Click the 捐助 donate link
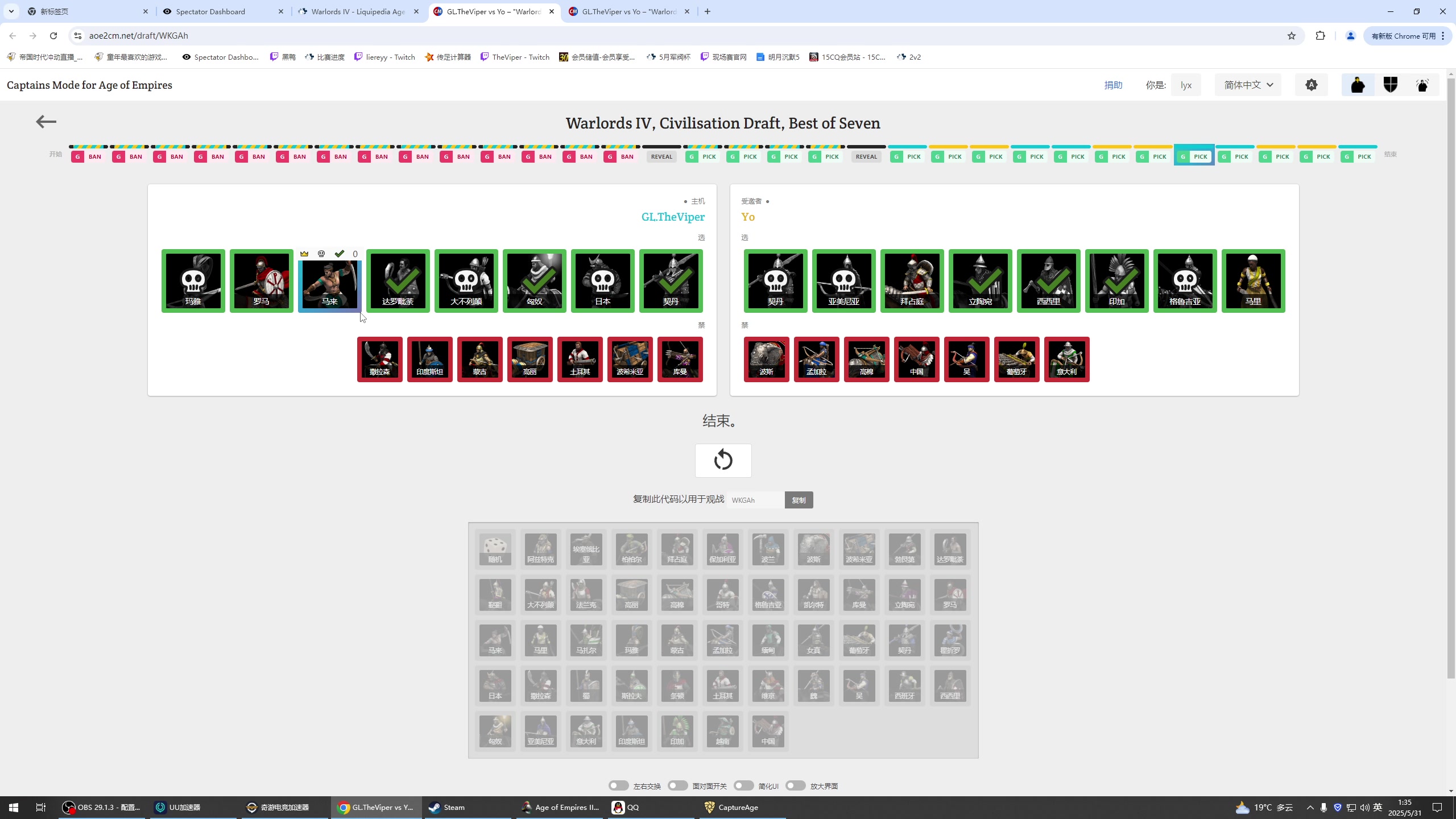This screenshot has height=819, width=1456. [x=1113, y=85]
